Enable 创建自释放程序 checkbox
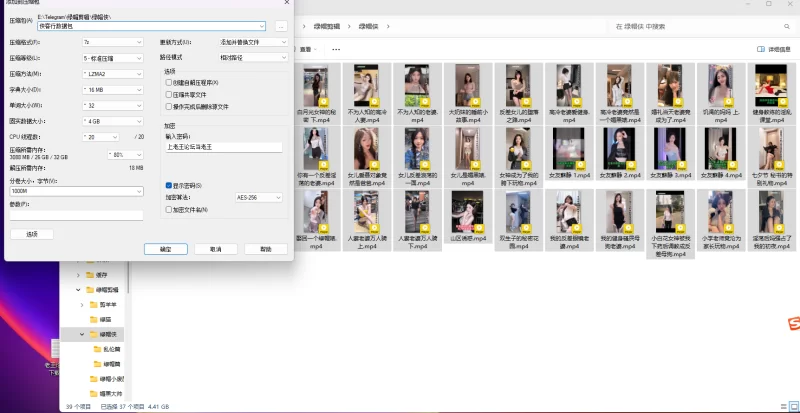This screenshot has width=800, height=413. (168, 82)
